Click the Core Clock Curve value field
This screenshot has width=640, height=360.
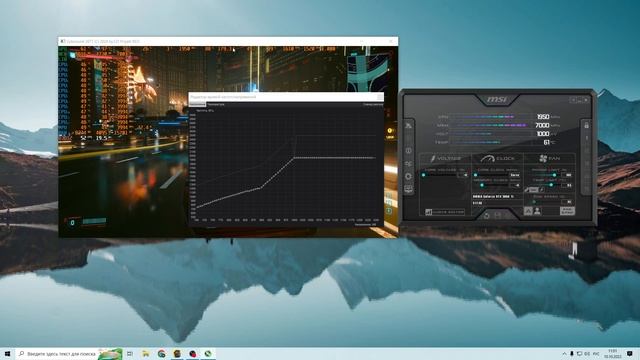tap(515, 175)
